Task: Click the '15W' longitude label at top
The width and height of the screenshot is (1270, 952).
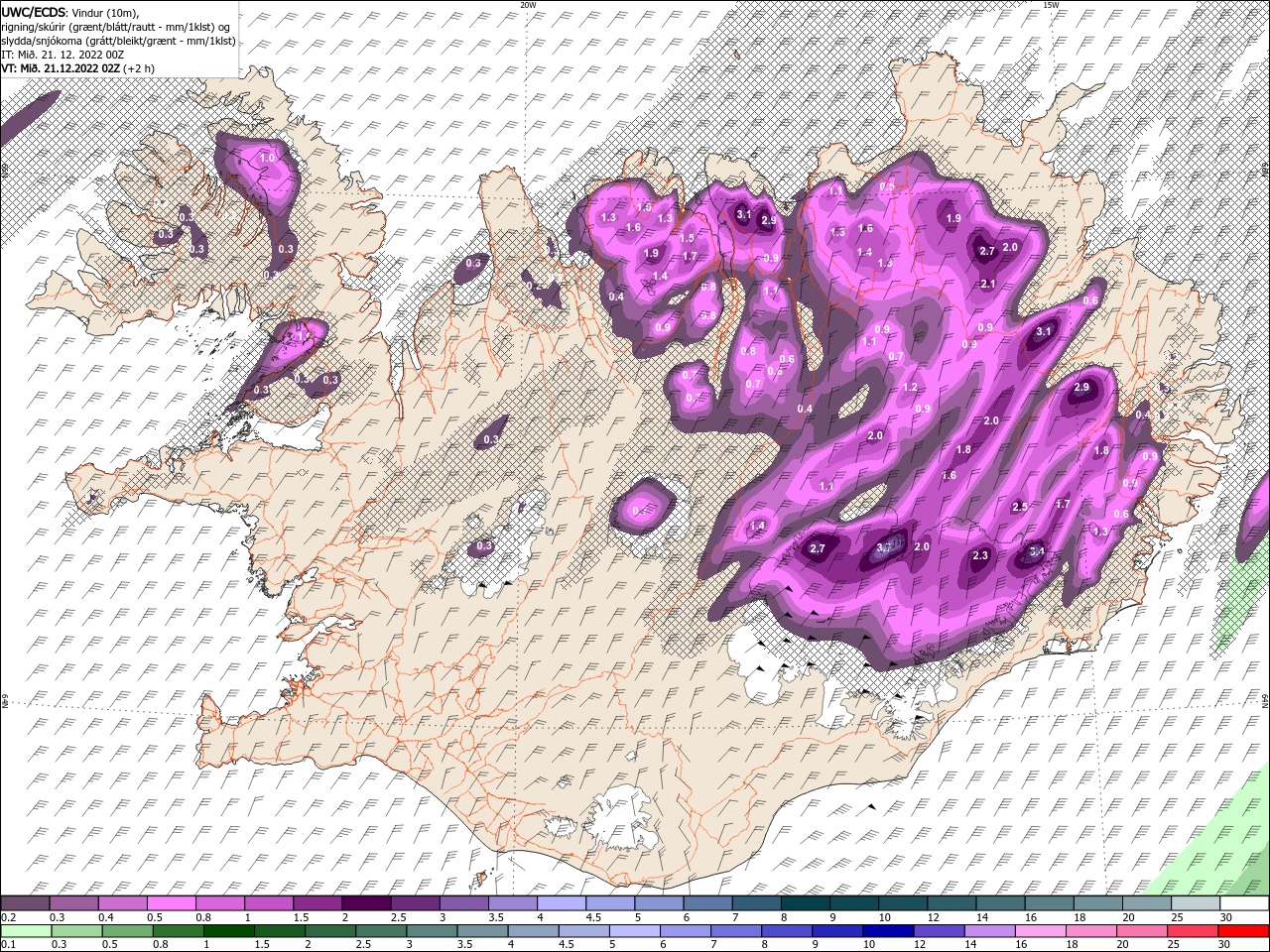Action: 1050,5
